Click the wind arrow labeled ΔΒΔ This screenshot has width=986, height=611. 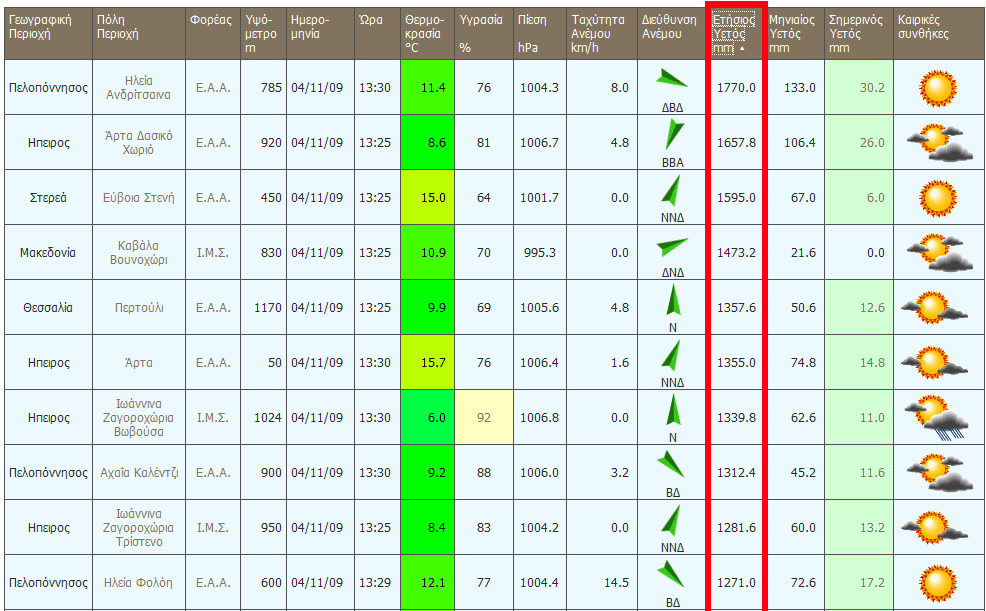click(x=672, y=80)
